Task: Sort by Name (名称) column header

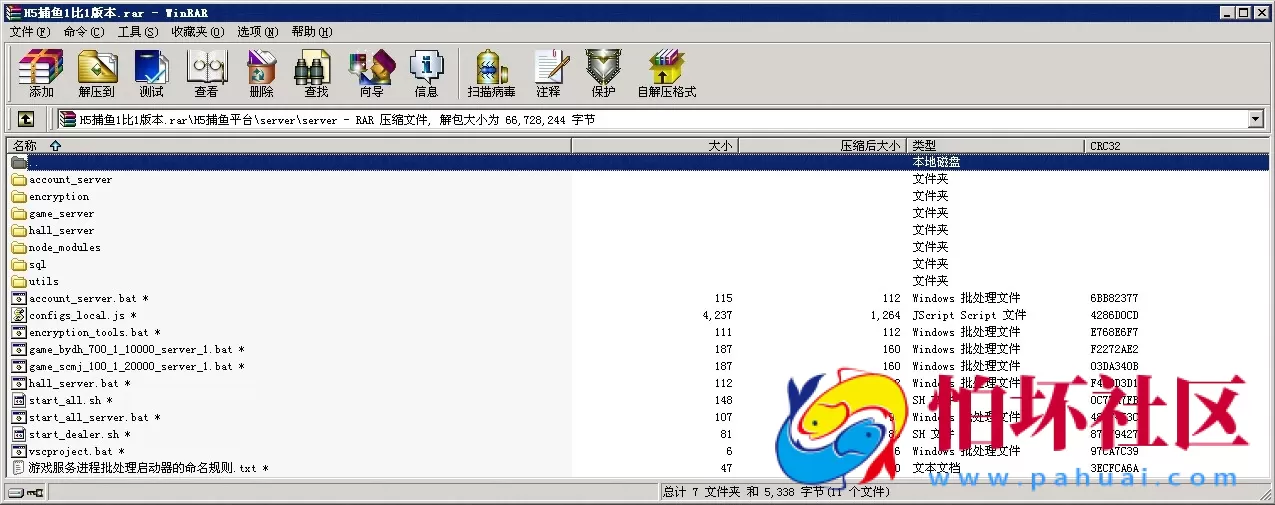Action: [x=288, y=146]
